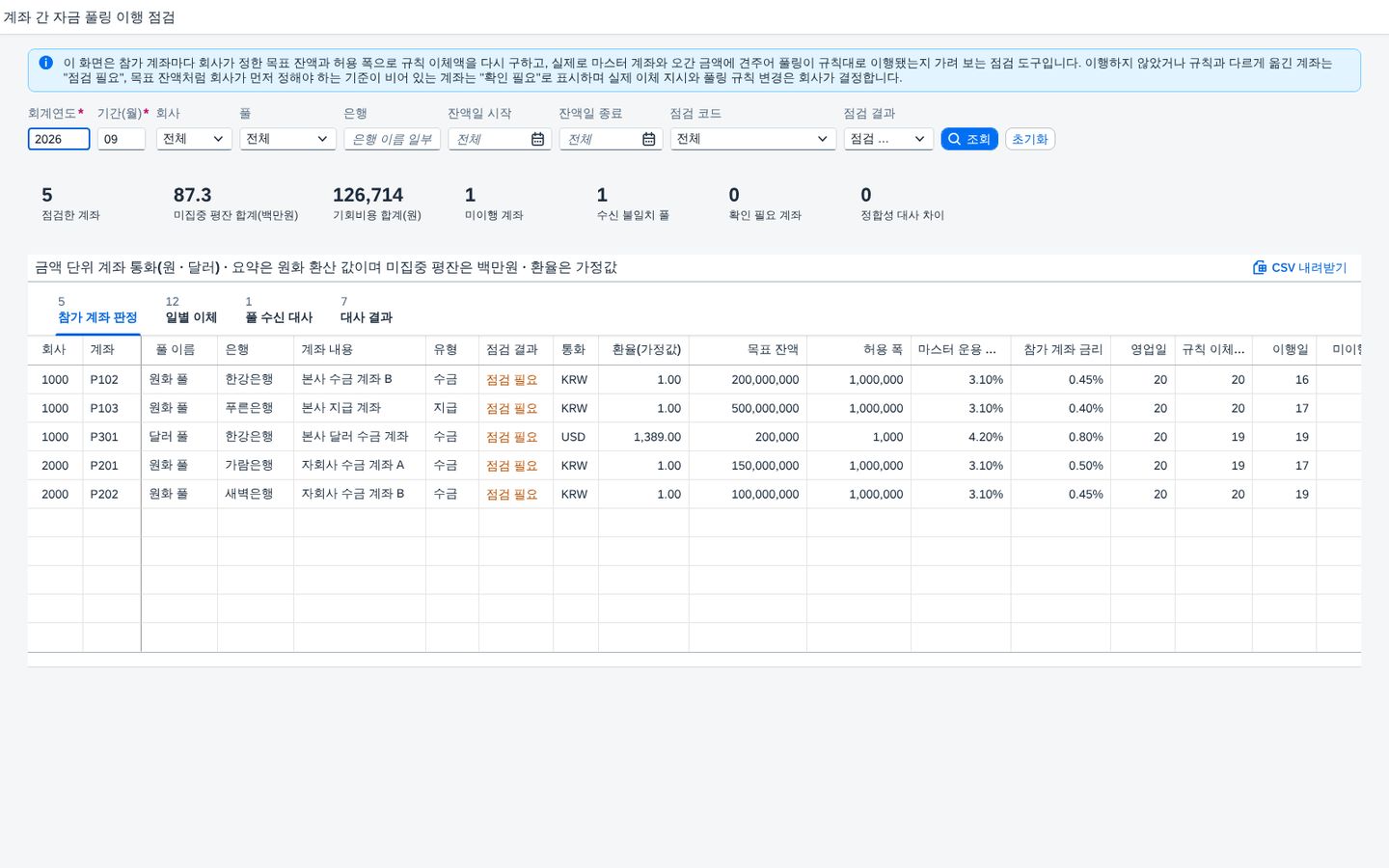Click the 푸른은행 bank cell
This screenshot has height=868, width=1389.
coord(256,408)
